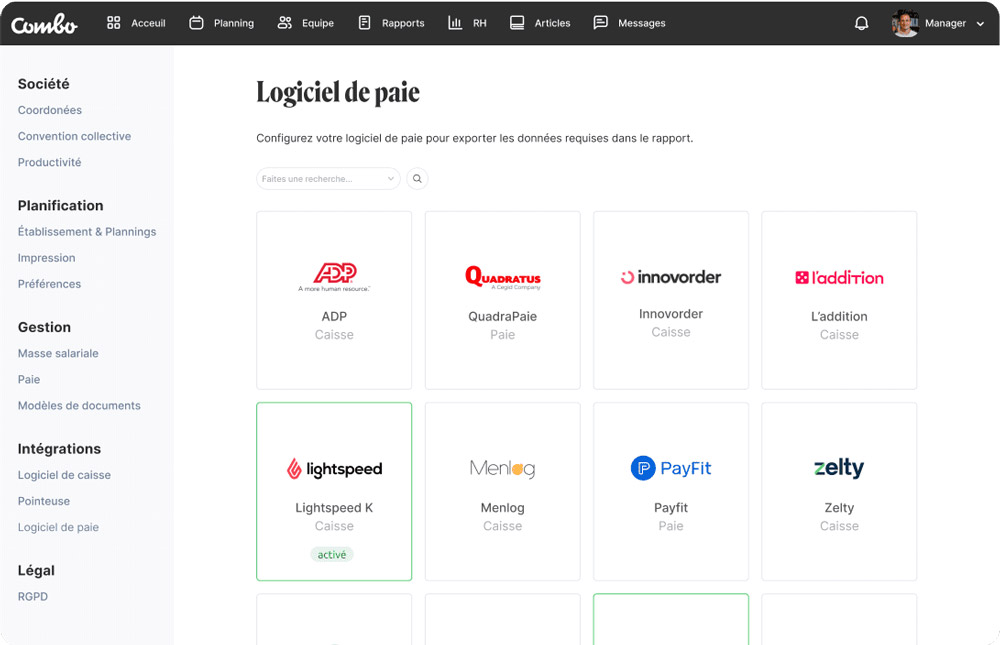Click the Société section heading
Screen dimensions: 1000x645
(x=43, y=84)
